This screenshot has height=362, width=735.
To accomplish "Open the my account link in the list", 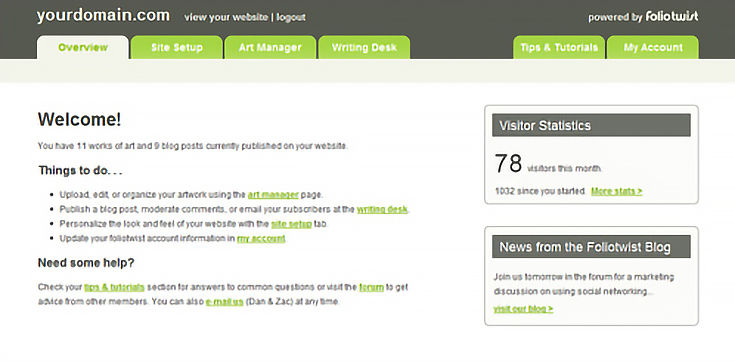I will [261, 239].
